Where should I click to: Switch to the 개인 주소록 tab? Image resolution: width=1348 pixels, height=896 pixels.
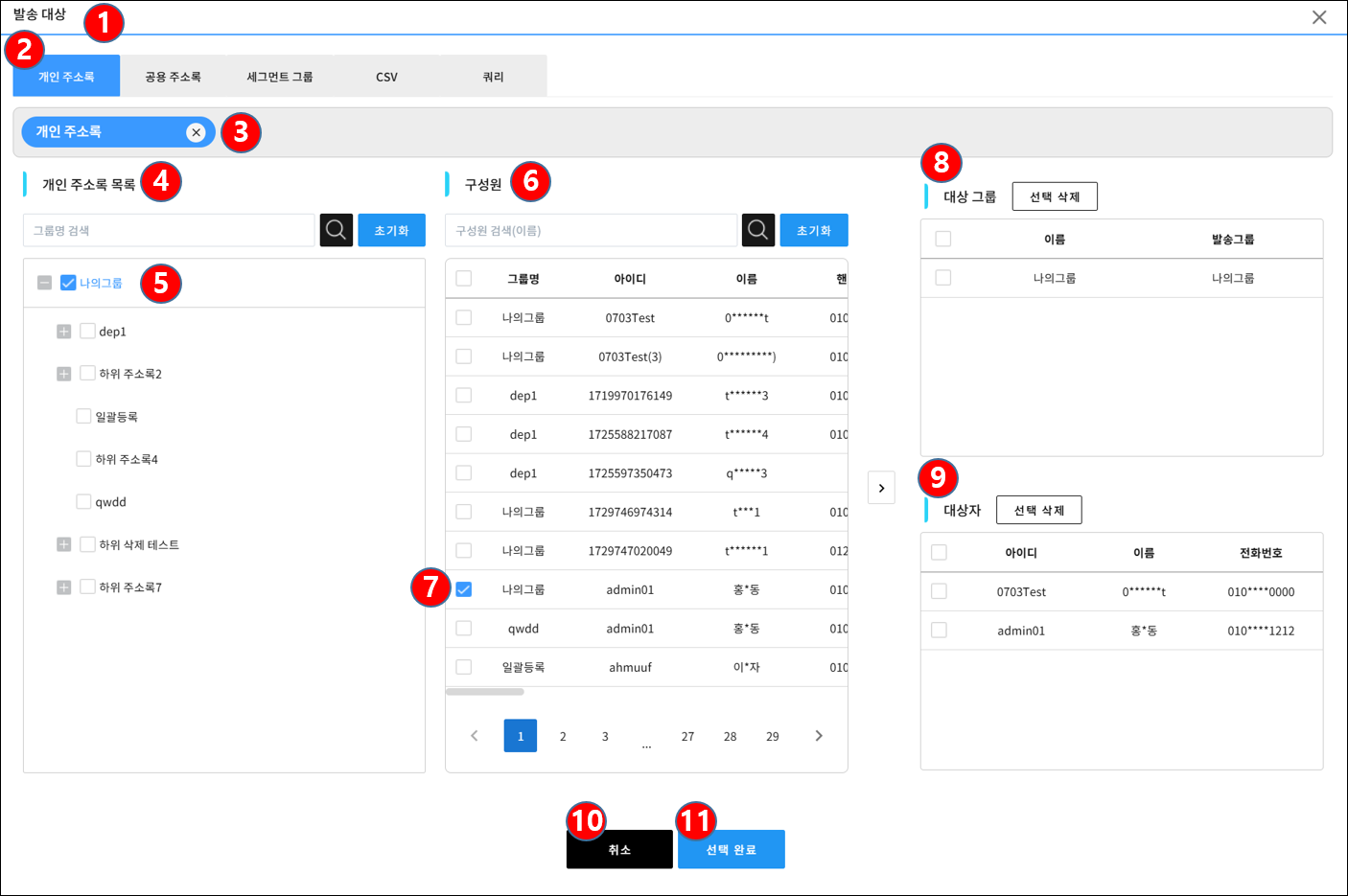pyautogui.click(x=66, y=76)
